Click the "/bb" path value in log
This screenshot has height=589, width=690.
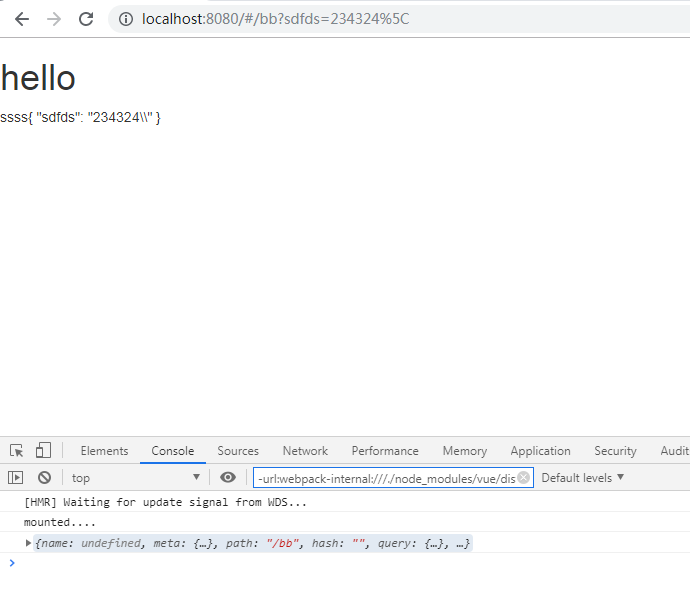(x=282, y=543)
